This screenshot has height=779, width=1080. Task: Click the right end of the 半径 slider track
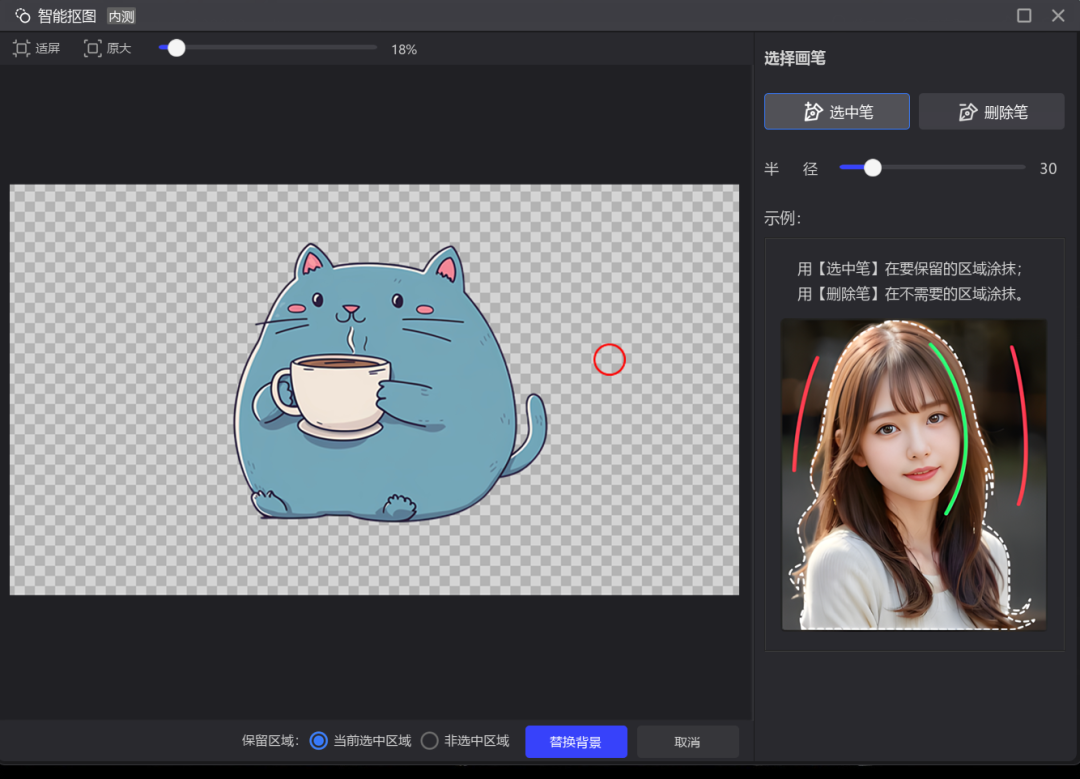coord(1022,168)
